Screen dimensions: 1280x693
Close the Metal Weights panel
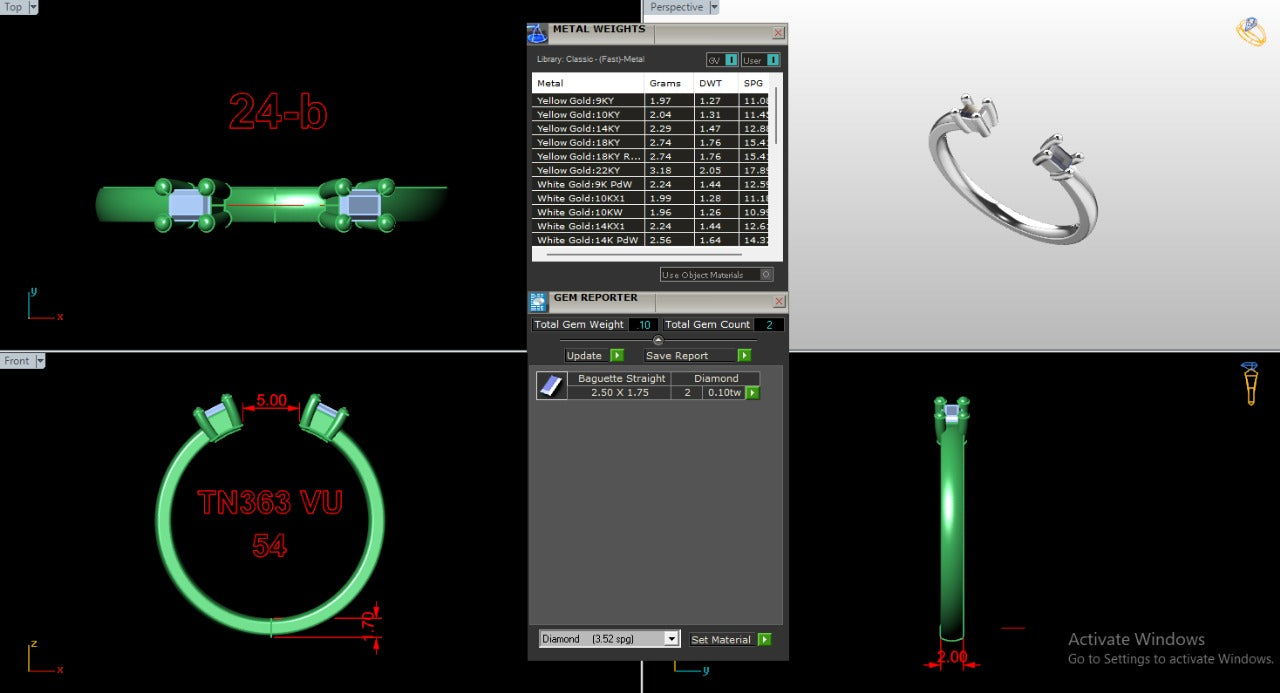[x=779, y=33]
